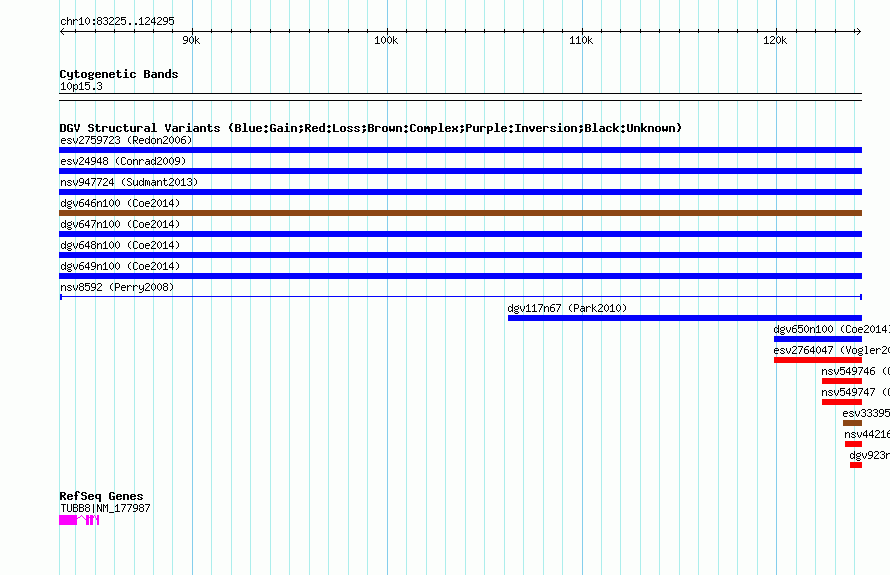This screenshot has width=890, height=575.
Task: Click the nsv947724 (Sudmant2013) variant bar
Action: [460, 192]
